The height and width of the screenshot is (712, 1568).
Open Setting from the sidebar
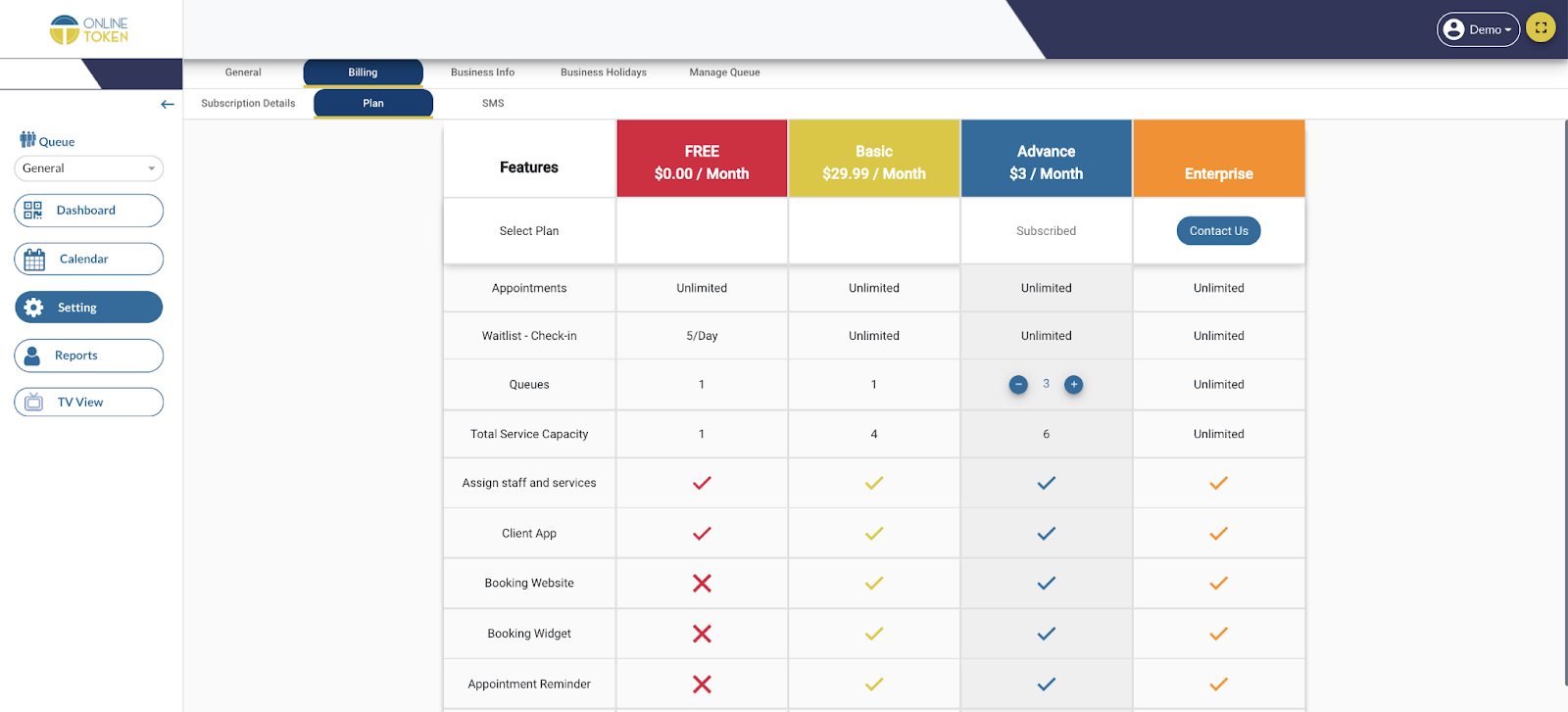click(88, 308)
